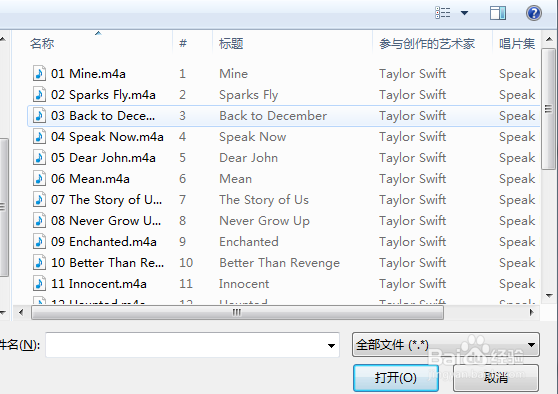Click the 取消 cancel button

click(496, 378)
